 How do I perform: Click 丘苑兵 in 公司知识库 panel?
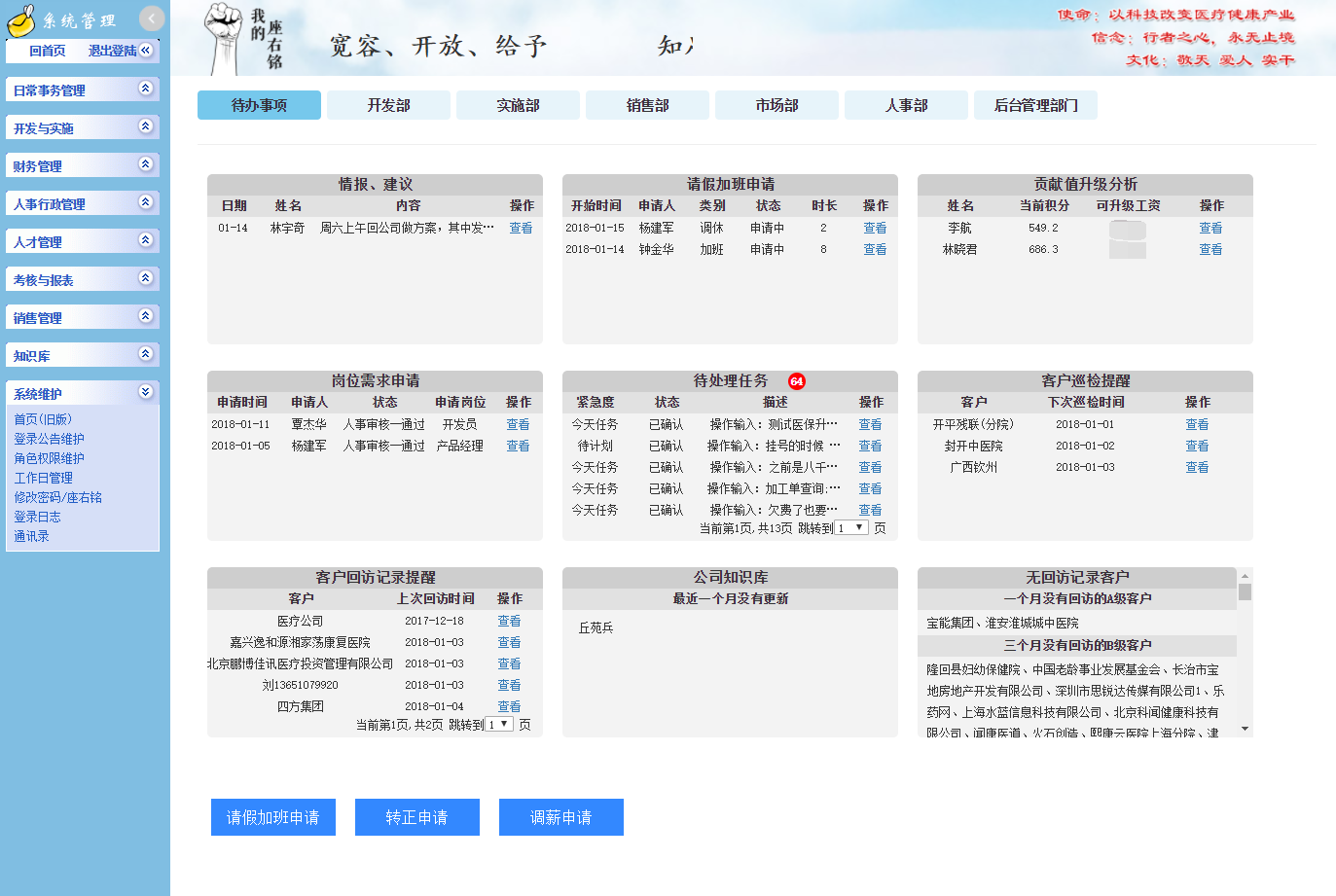click(x=596, y=627)
